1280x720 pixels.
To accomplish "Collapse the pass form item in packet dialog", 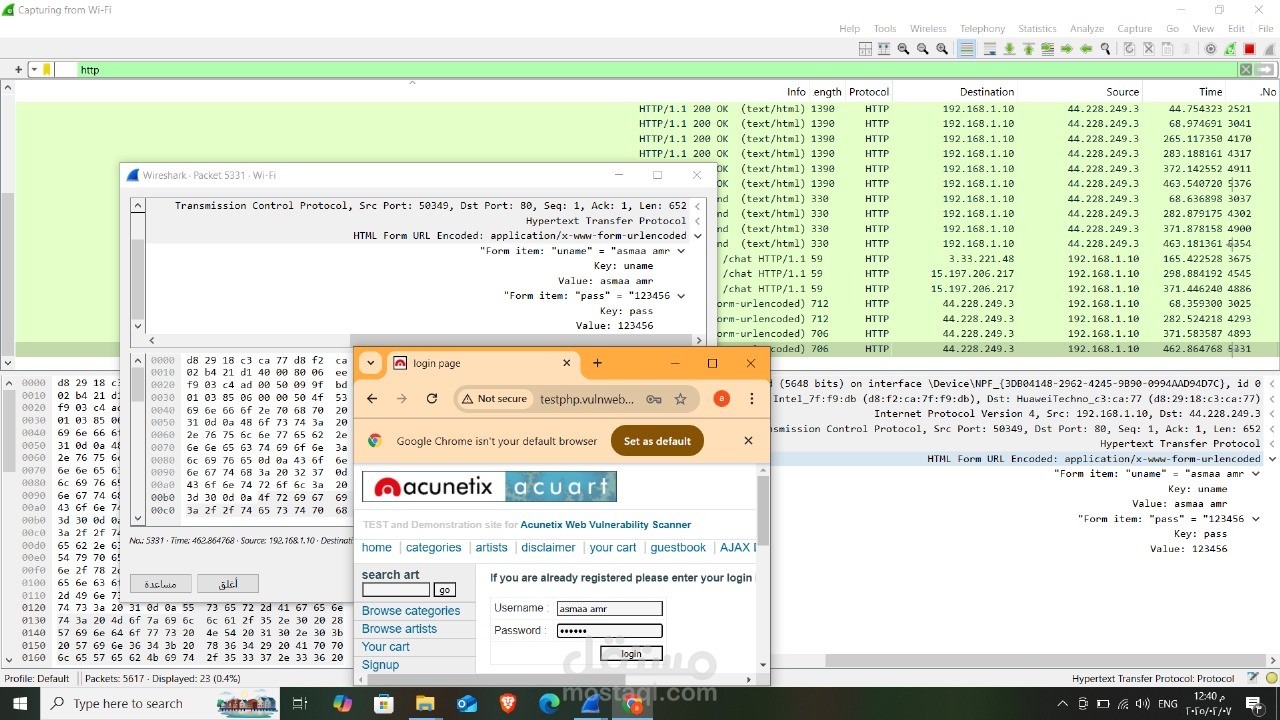I will (682, 296).
